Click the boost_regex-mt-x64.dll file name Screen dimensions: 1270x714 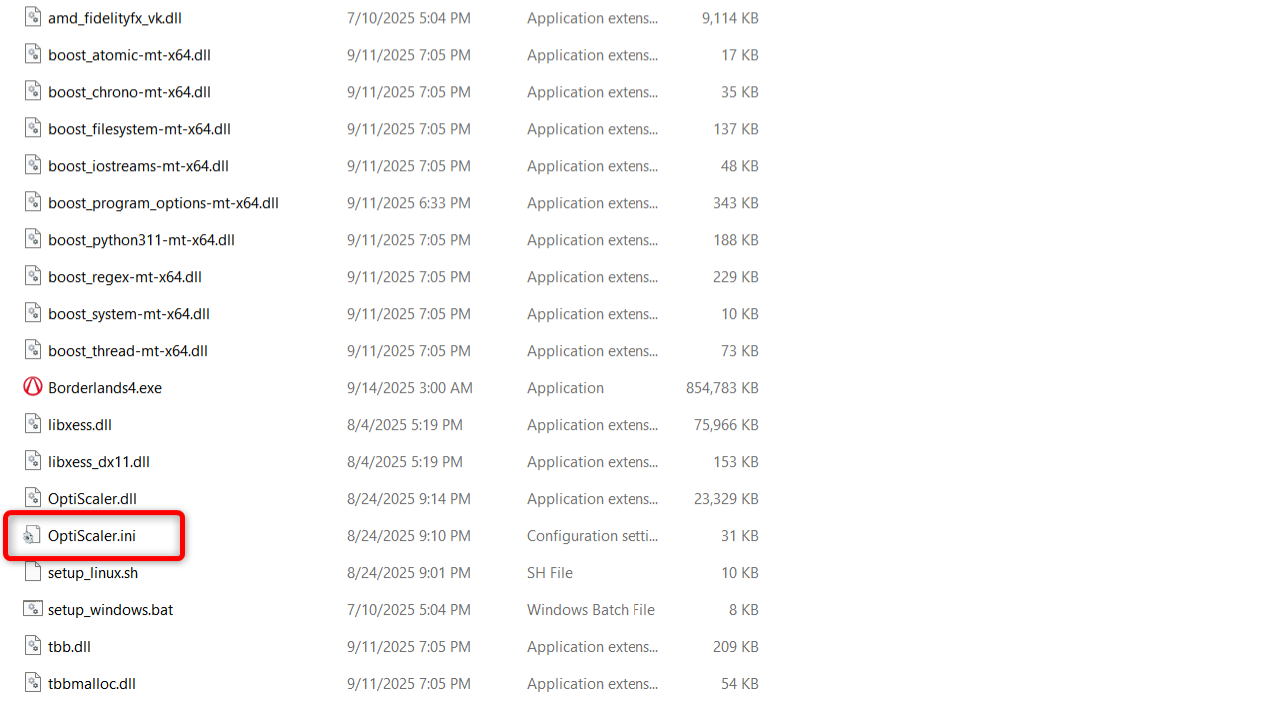125,277
